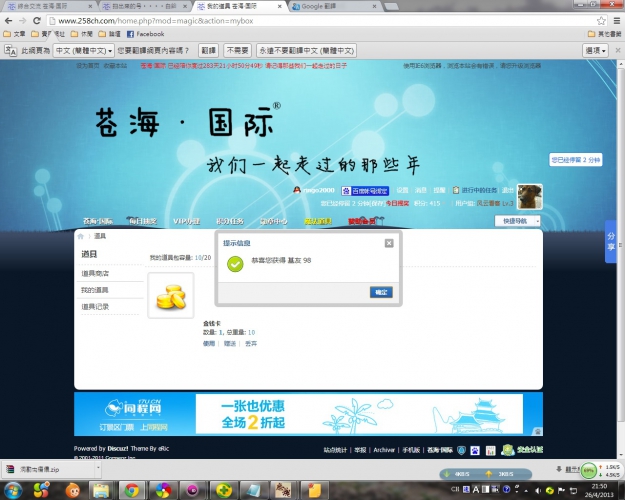Click the user avatar picture
The height and width of the screenshot is (500, 625).
coord(529,196)
